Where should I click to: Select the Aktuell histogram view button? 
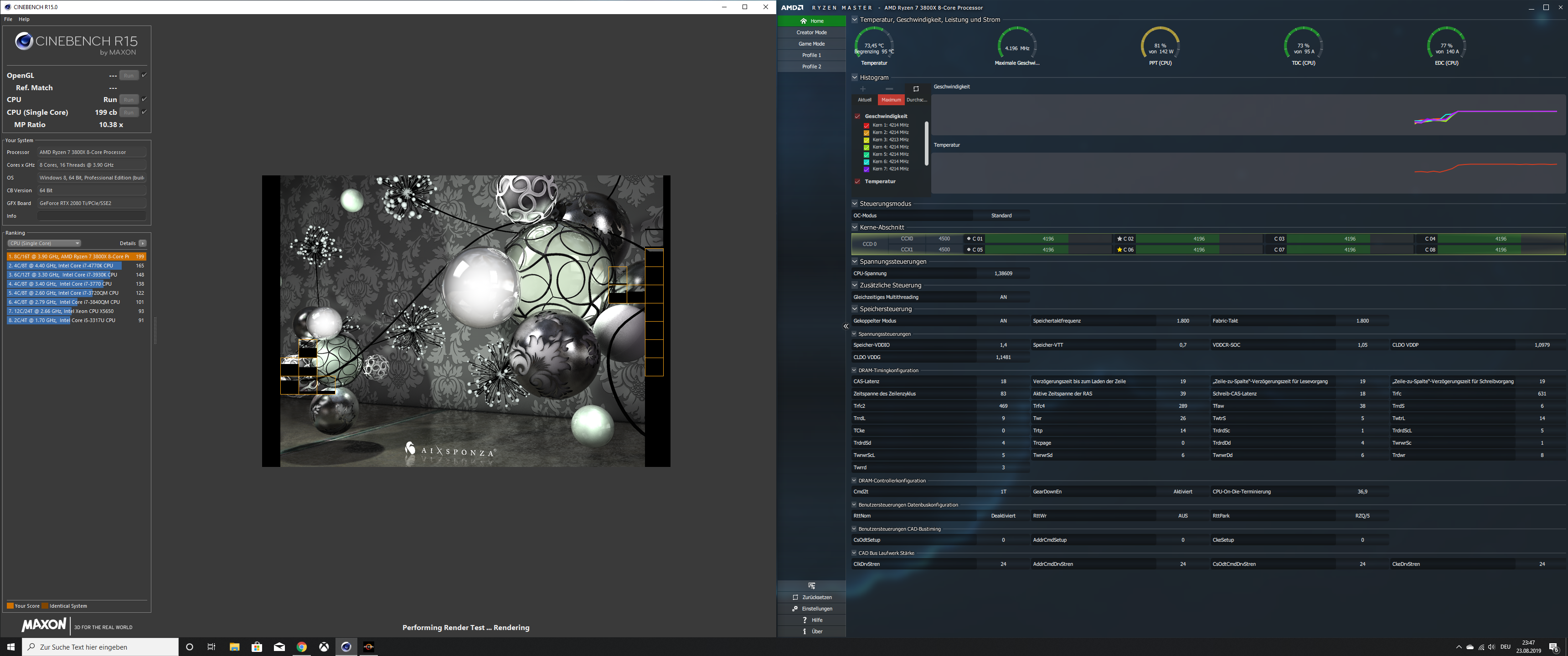coord(864,100)
